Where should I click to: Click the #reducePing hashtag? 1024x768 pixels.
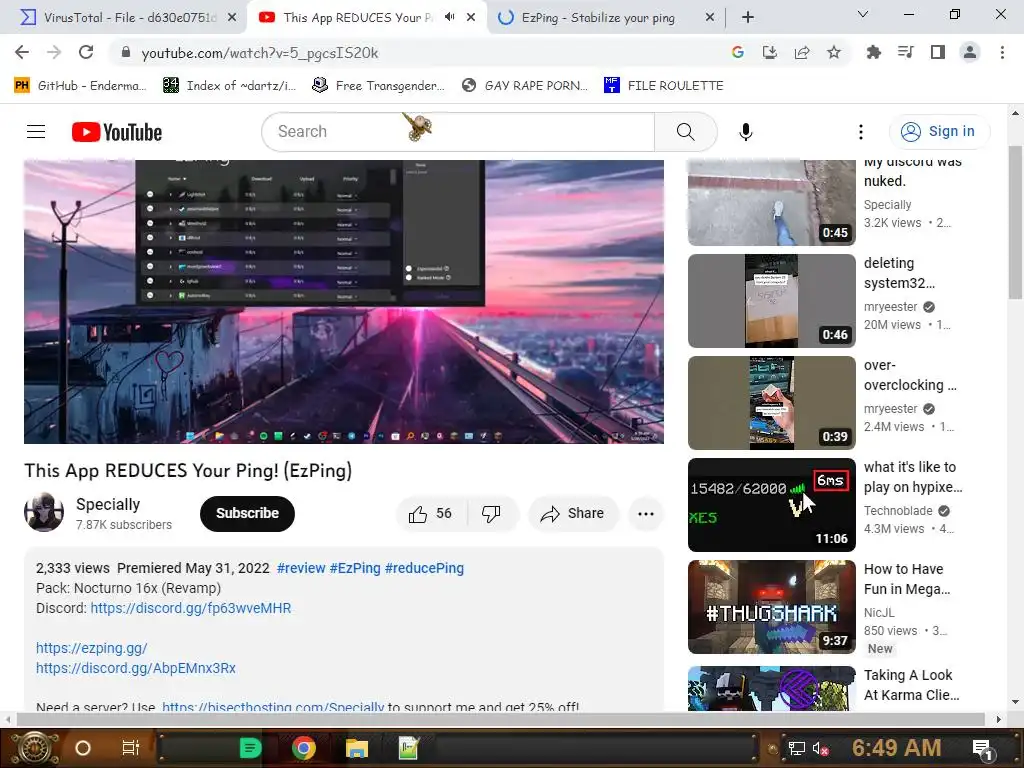point(424,568)
